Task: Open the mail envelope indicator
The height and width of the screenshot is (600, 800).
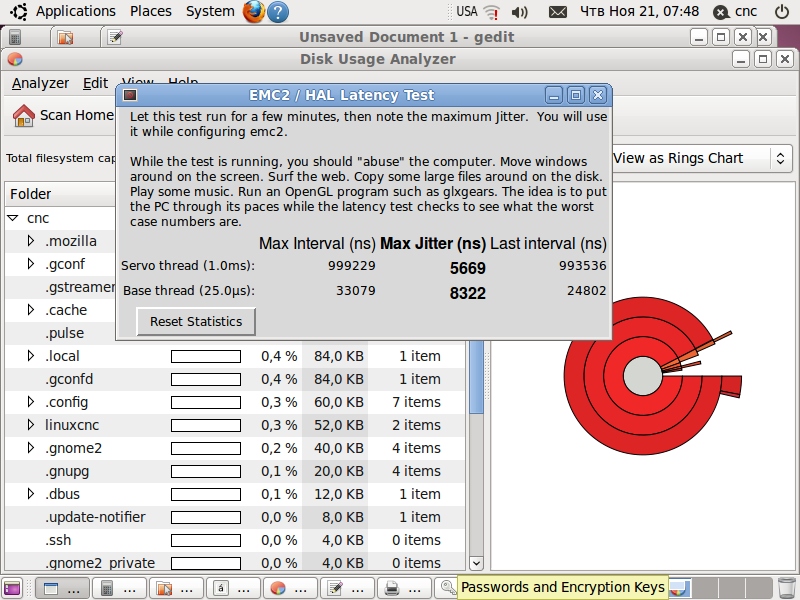Action: (558, 12)
